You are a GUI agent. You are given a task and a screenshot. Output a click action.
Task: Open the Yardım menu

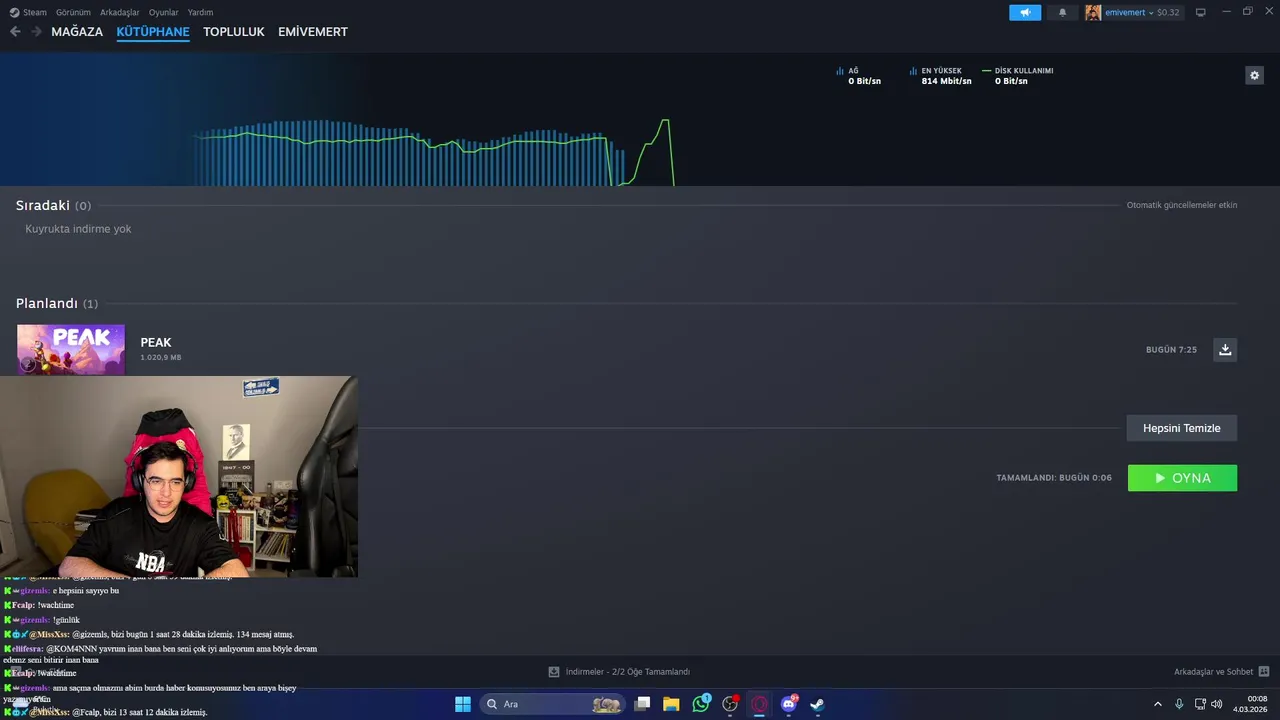(x=200, y=12)
